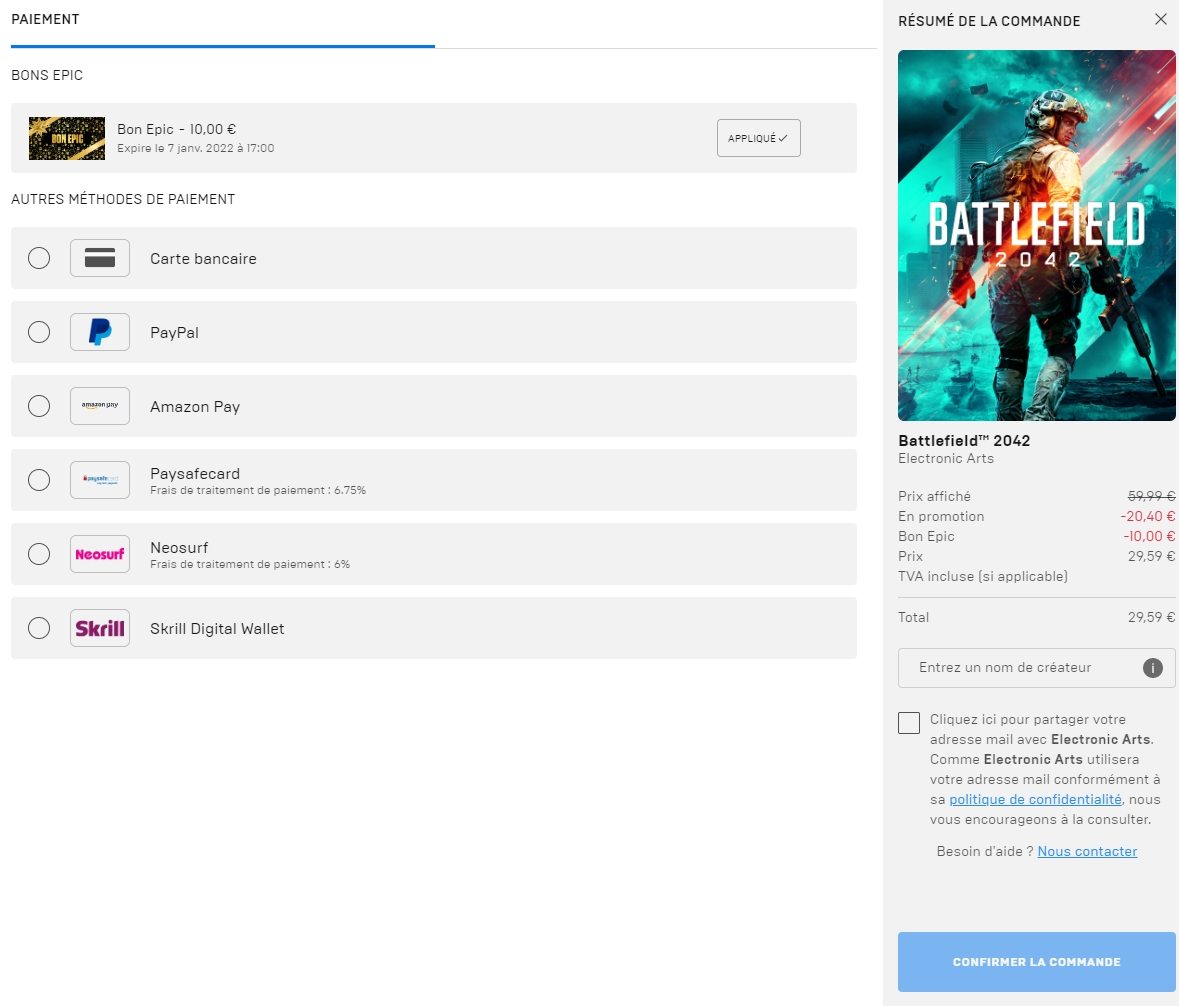
Task: Click the Carte bancaire label
Action: (x=203, y=259)
